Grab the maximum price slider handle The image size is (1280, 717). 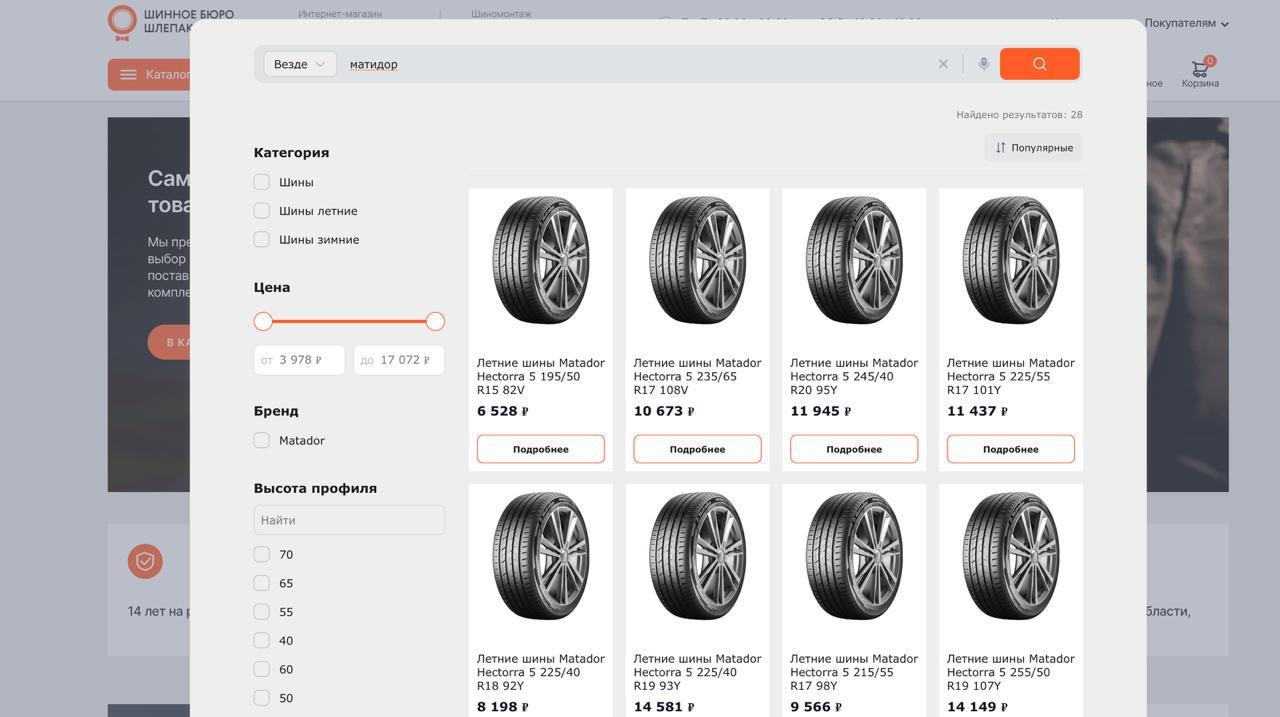pyautogui.click(x=435, y=321)
